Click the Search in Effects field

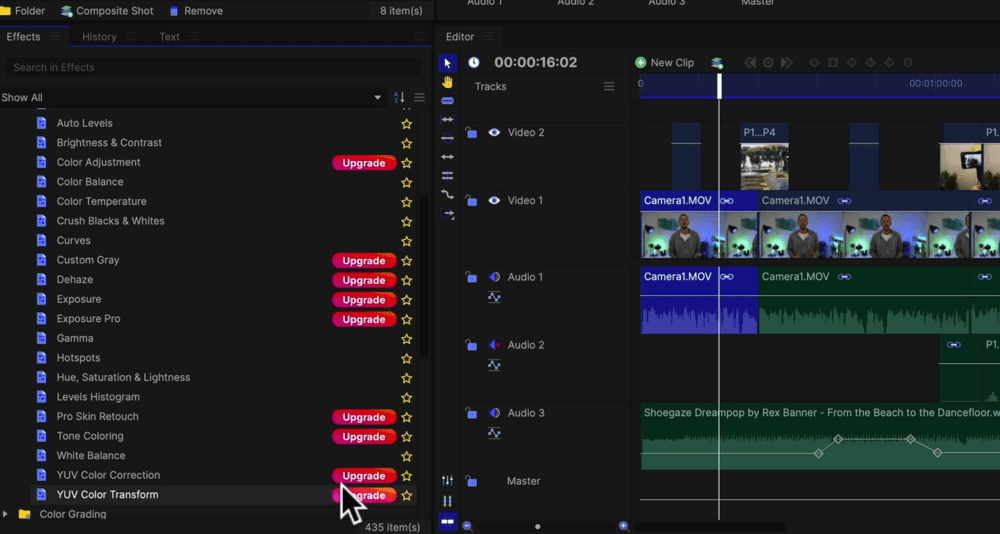pyautogui.click(x=213, y=67)
